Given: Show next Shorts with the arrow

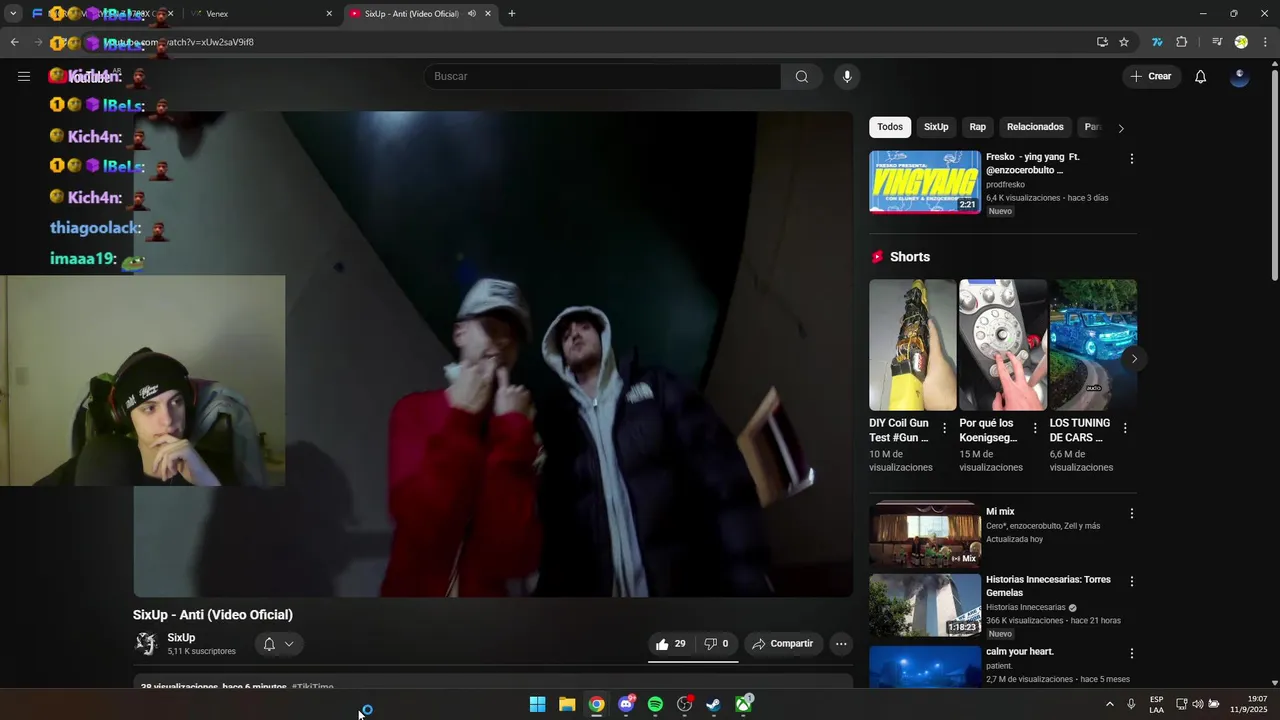Looking at the screenshot, I should (x=1134, y=359).
